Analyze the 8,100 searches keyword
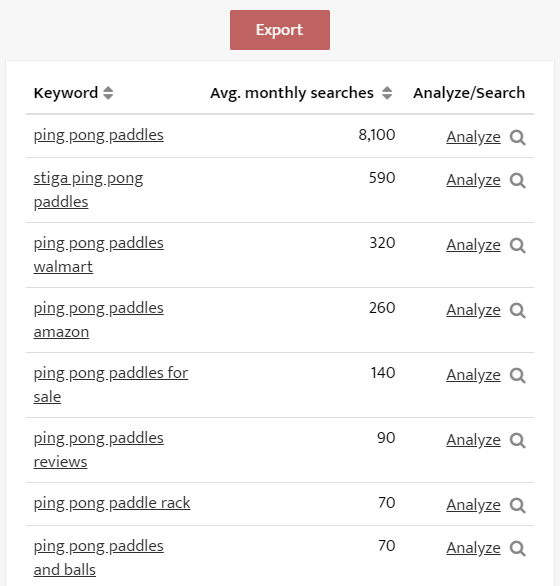The image size is (560, 586). [473, 137]
